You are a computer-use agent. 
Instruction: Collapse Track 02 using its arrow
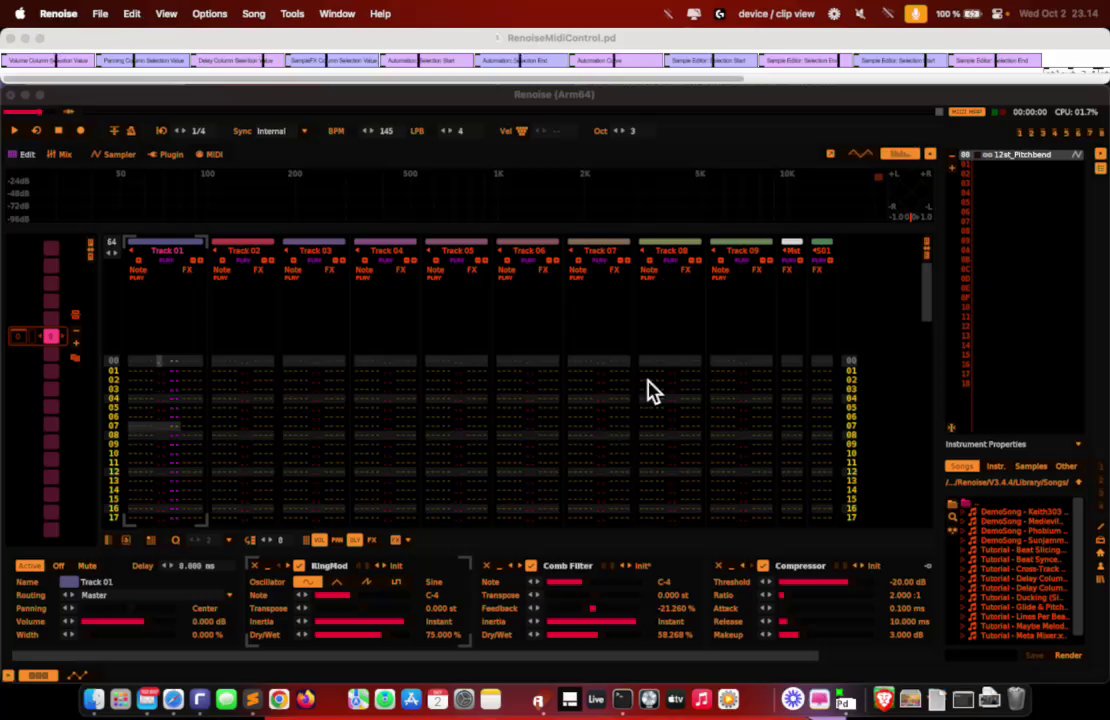pyautogui.click(x=214, y=250)
